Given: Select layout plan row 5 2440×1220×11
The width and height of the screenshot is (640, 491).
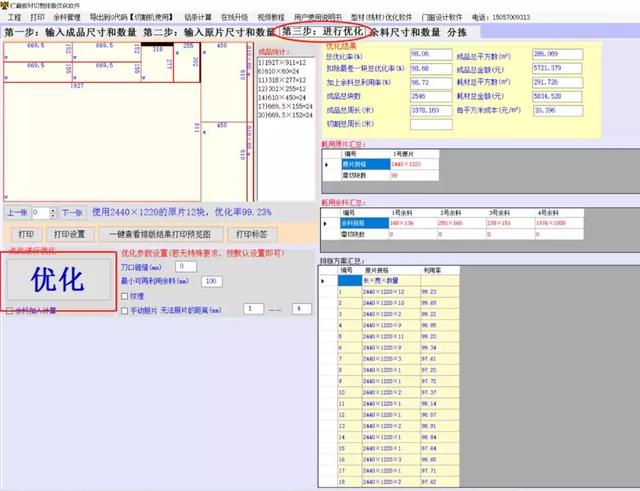Looking at the screenshot, I should tap(398, 337).
